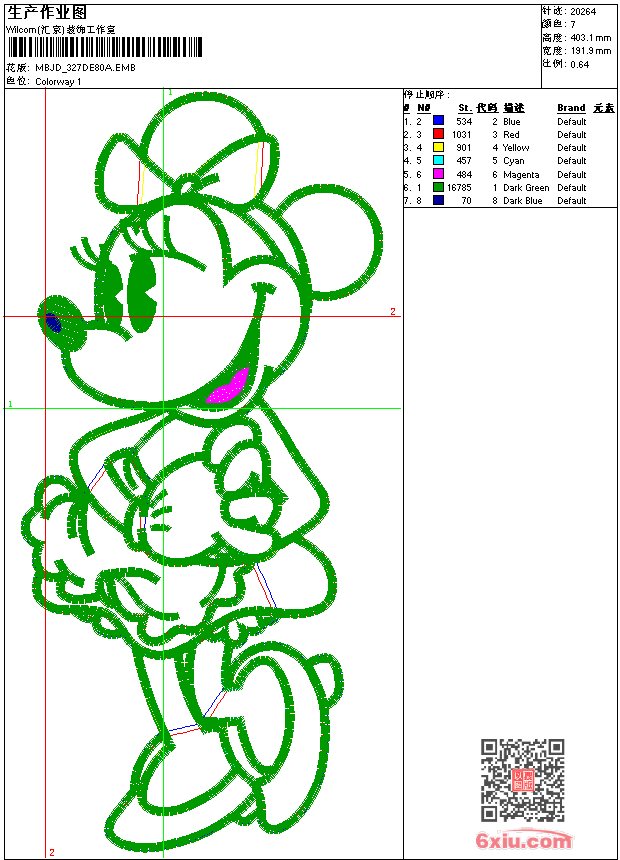
Task: Click the stitch count value 20264
Action: coord(583,12)
